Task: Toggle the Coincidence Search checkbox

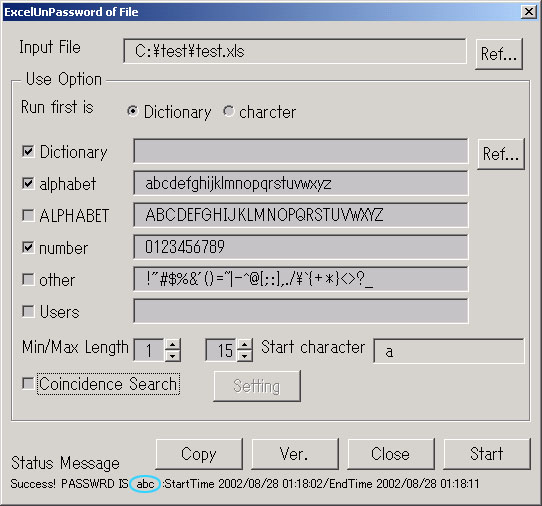Action: (28, 383)
